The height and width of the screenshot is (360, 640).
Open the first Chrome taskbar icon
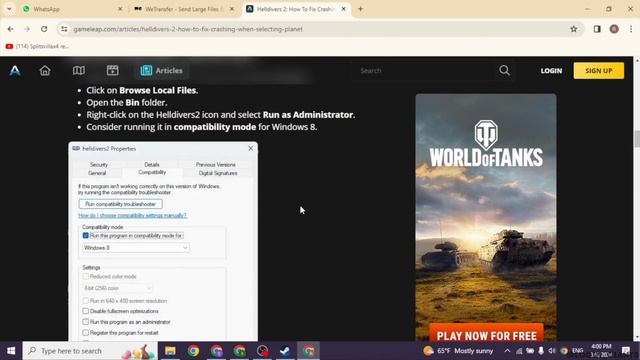(x=193, y=351)
